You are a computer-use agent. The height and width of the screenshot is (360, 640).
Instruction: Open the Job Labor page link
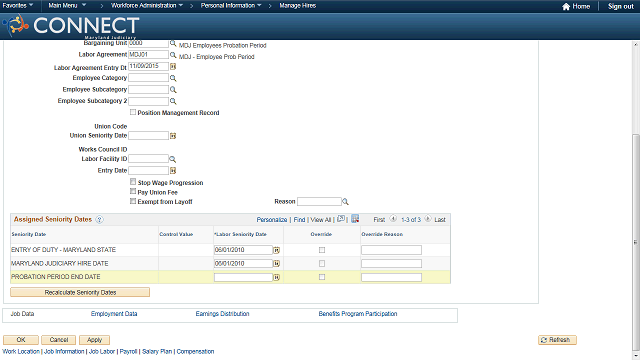point(102,351)
